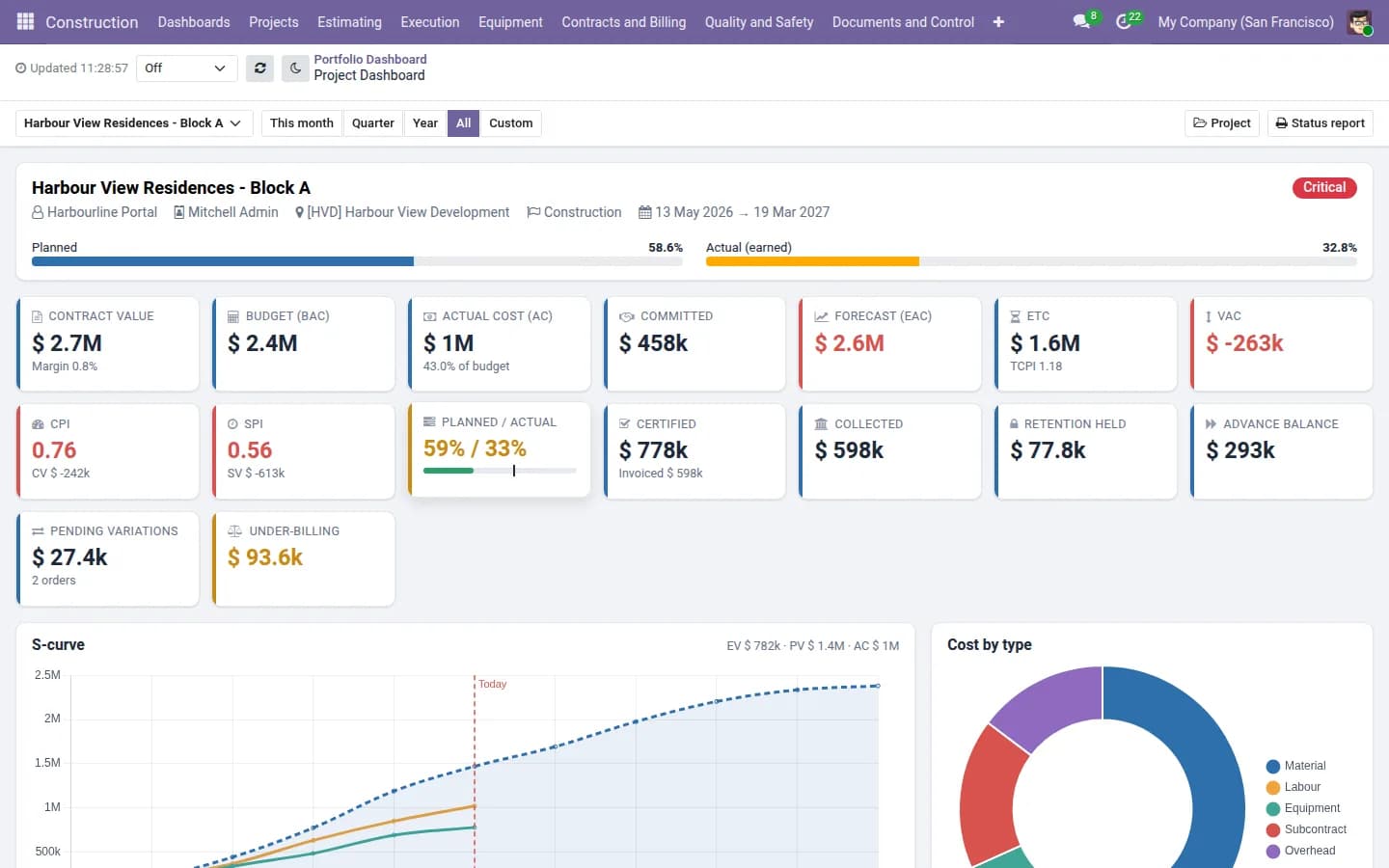The width and height of the screenshot is (1389, 868).
Task: Select the All period filter
Action: 463,123
